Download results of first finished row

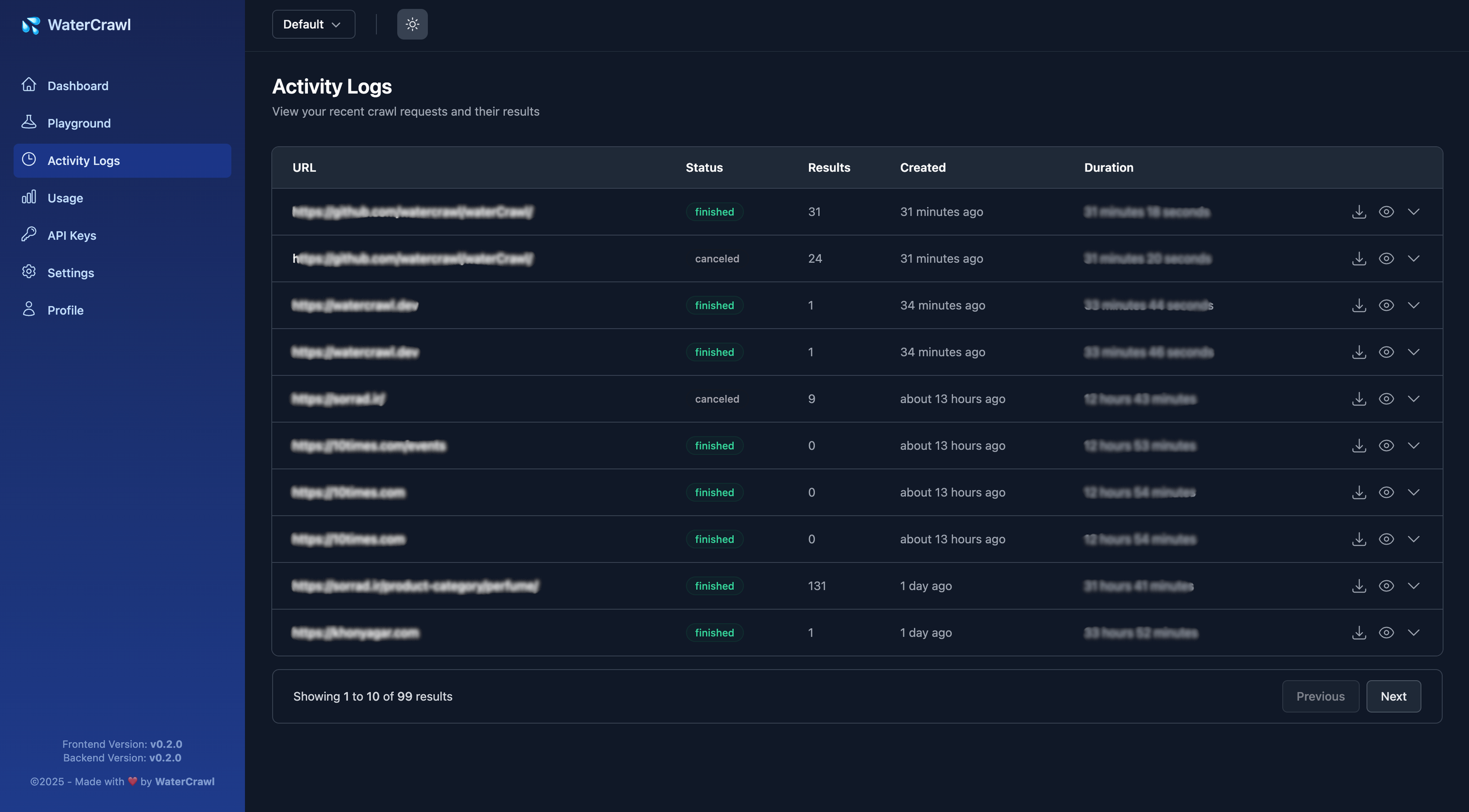coord(1359,212)
